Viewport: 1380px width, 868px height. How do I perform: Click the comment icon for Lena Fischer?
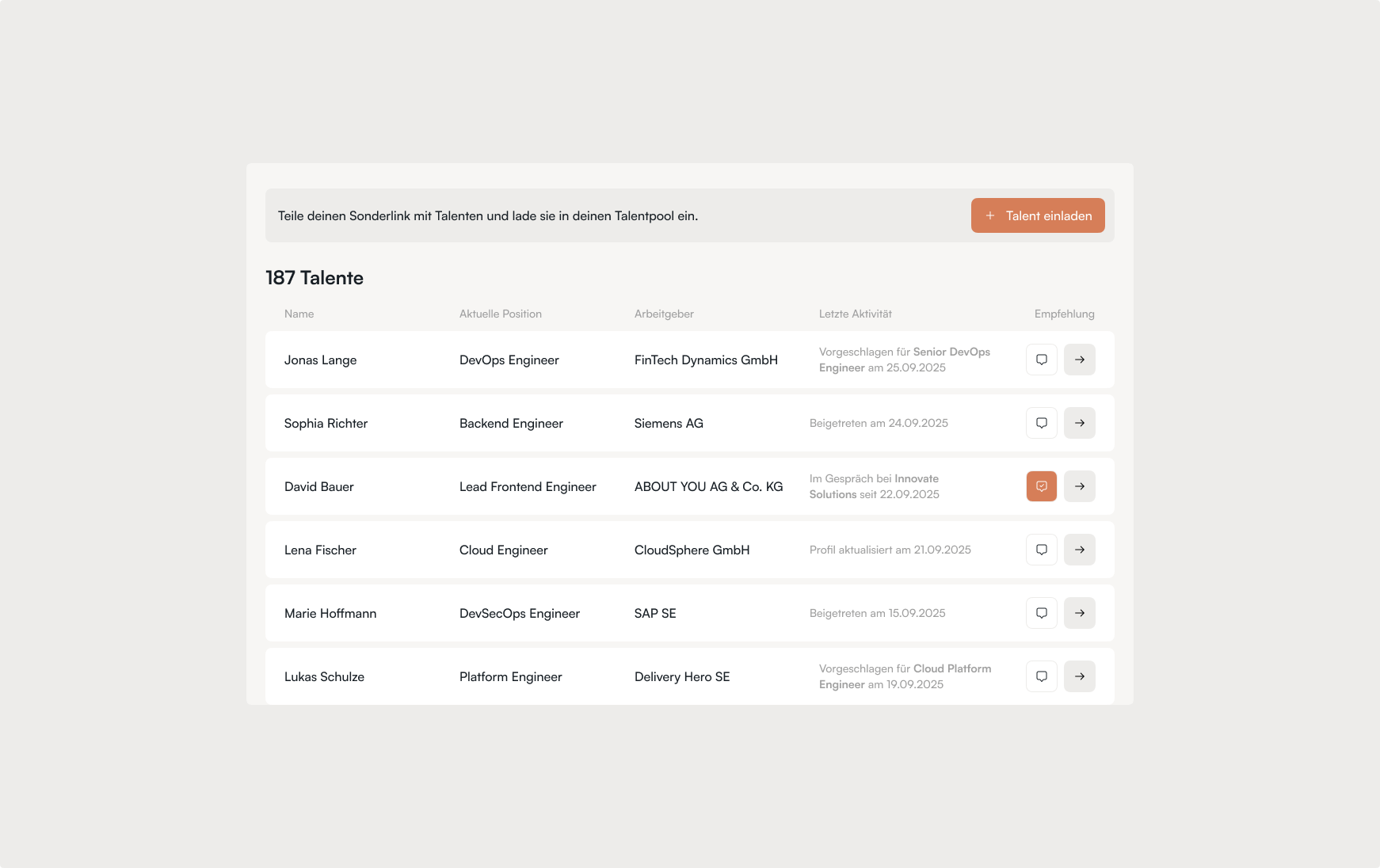coord(1041,550)
